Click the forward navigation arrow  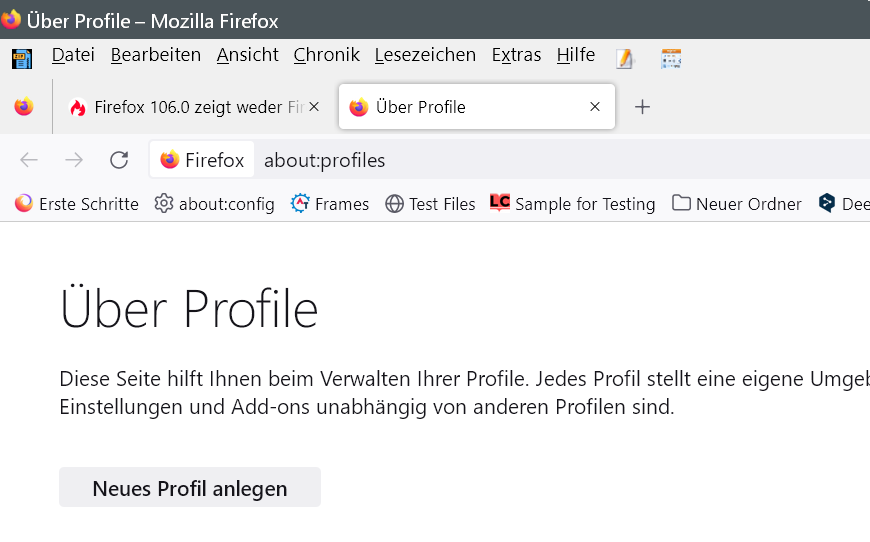point(74,160)
